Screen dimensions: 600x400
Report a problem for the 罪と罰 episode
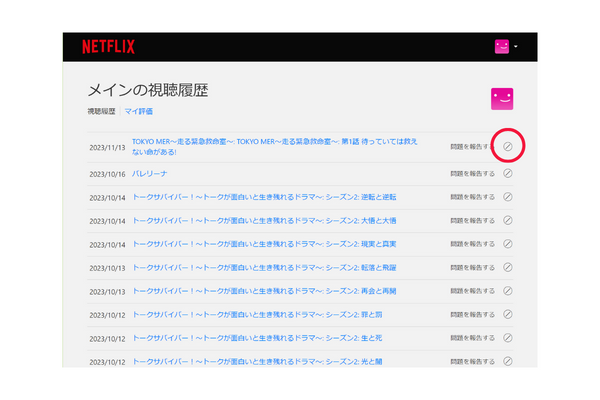pyautogui.click(x=472, y=315)
